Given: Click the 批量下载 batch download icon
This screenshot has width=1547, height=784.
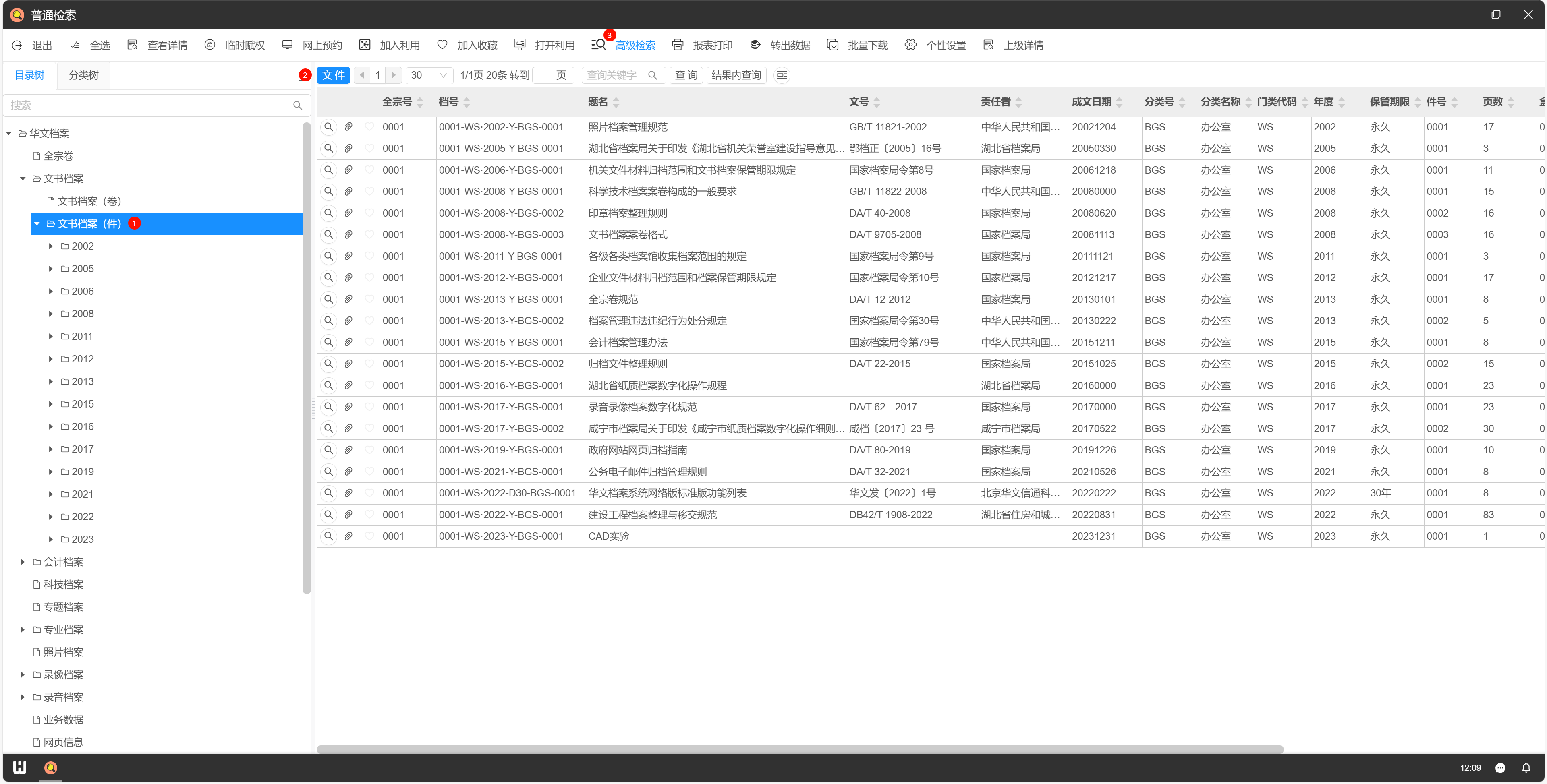Looking at the screenshot, I should [832, 45].
